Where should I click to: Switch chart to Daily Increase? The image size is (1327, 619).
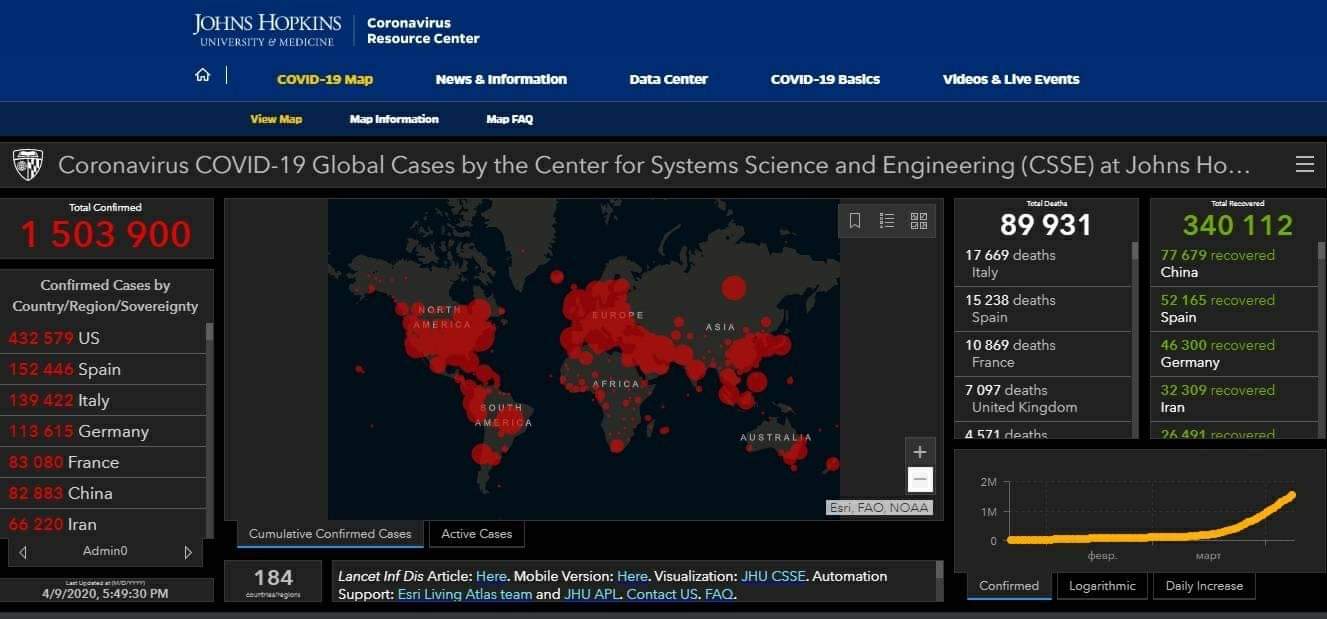click(1204, 586)
